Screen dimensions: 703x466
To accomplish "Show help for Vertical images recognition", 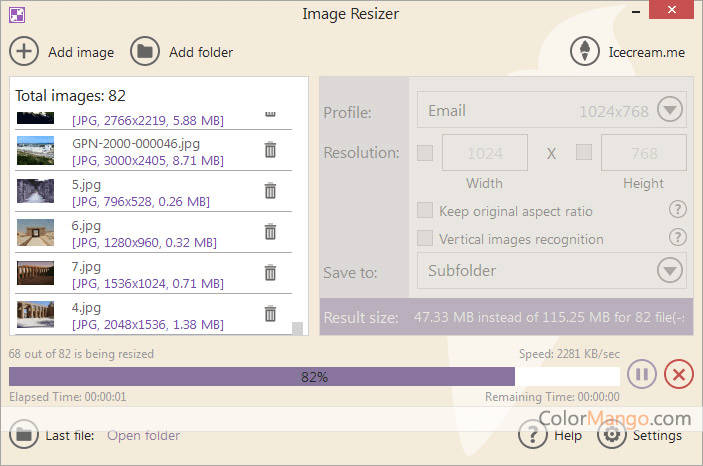I will click(x=678, y=237).
